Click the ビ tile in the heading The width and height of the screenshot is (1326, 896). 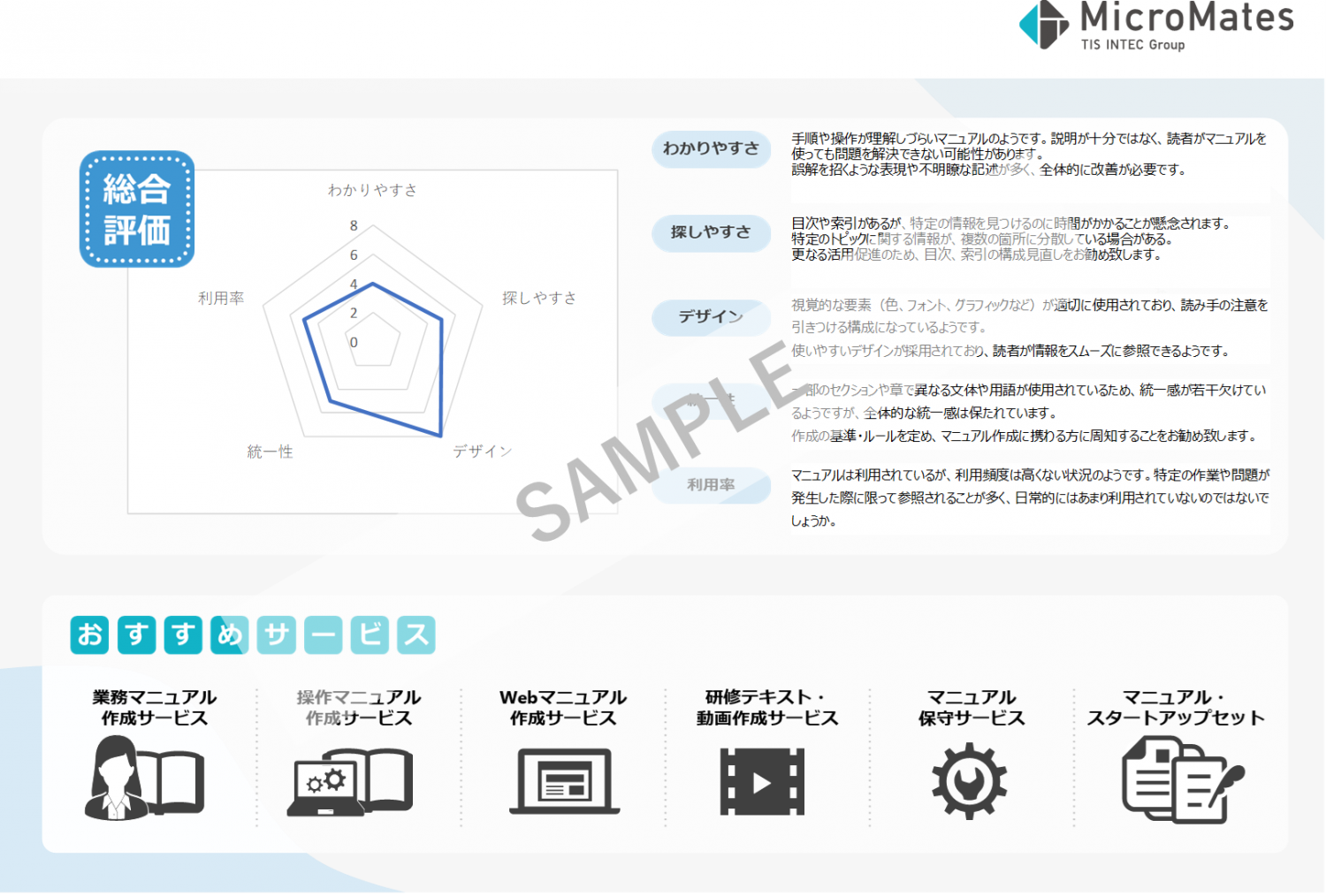click(x=370, y=635)
